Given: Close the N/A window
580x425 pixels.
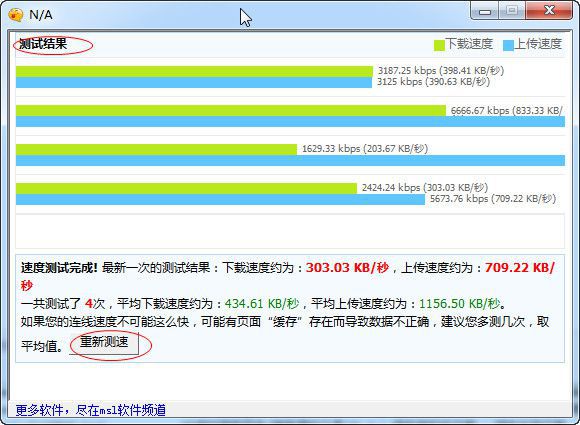Looking at the screenshot, I should coord(549,11).
